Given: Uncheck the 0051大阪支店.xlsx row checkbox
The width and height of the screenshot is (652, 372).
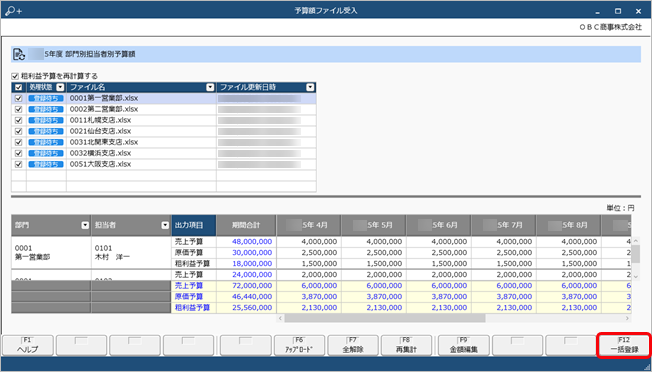Looking at the screenshot, I should (18, 164).
